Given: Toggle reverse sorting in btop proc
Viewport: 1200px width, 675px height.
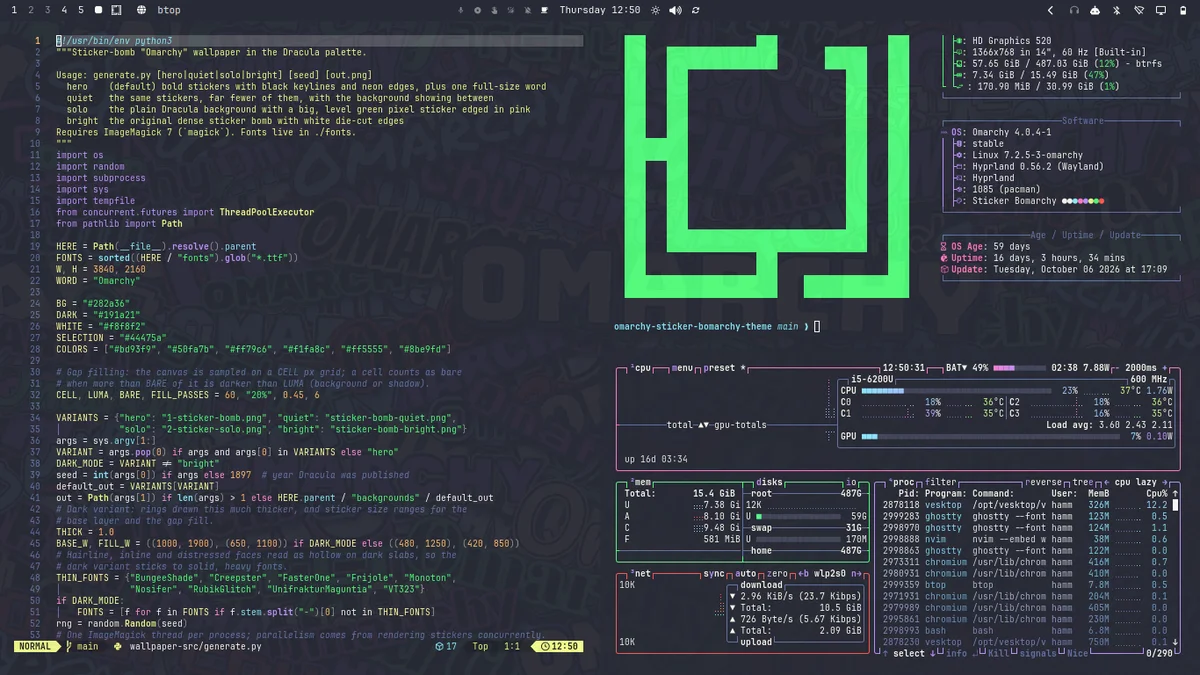Looking at the screenshot, I should 1045,482.
